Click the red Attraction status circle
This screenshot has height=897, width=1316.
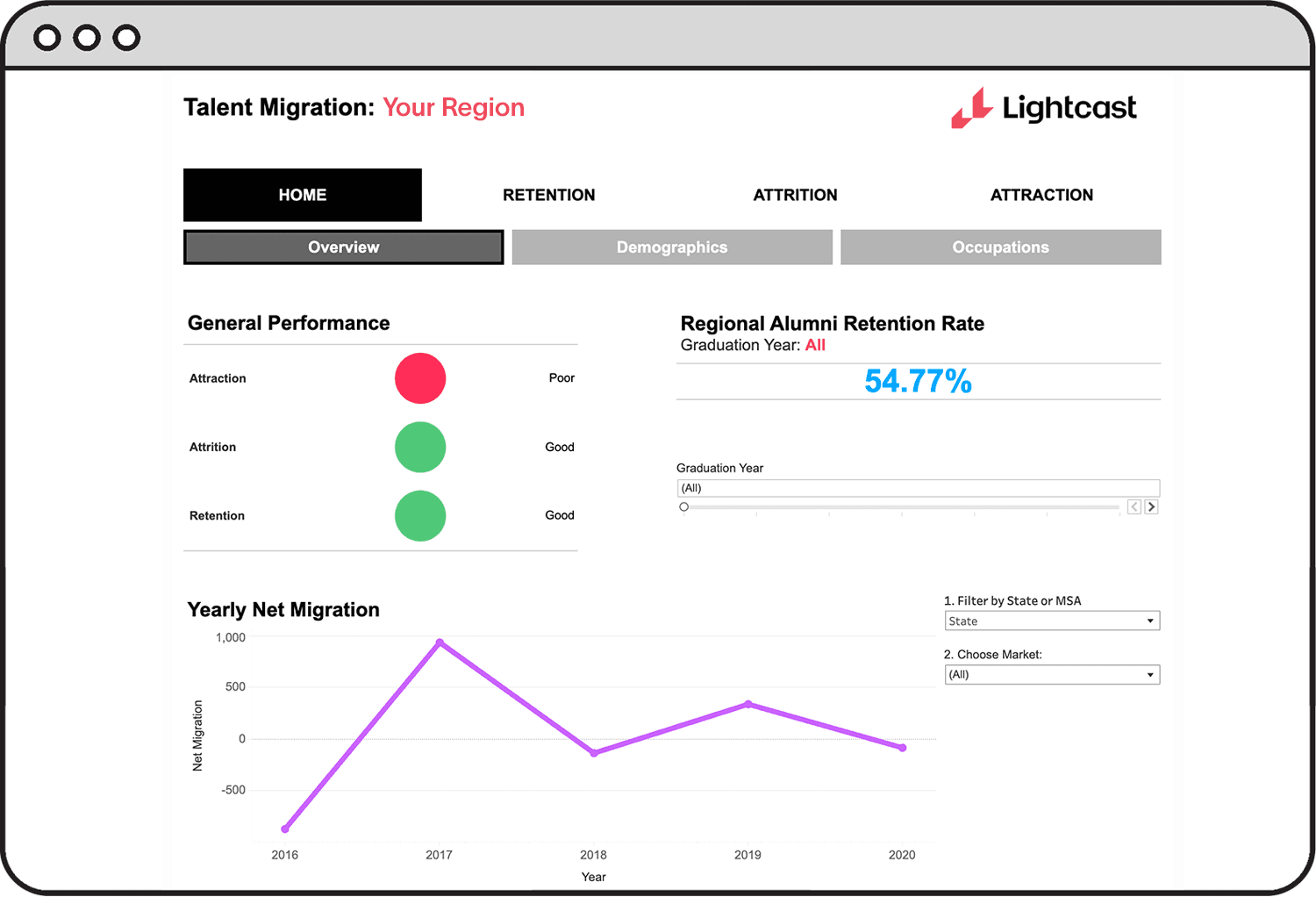[x=419, y=377]
